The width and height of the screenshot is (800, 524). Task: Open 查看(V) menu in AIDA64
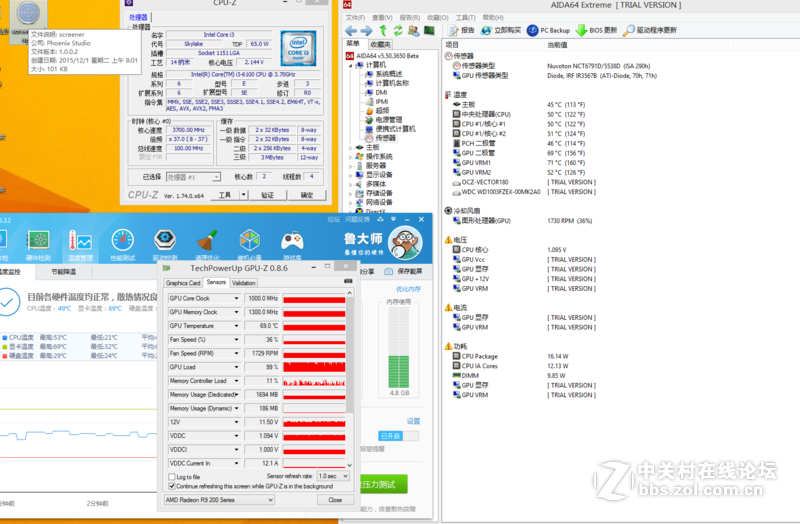pos(382,17)
